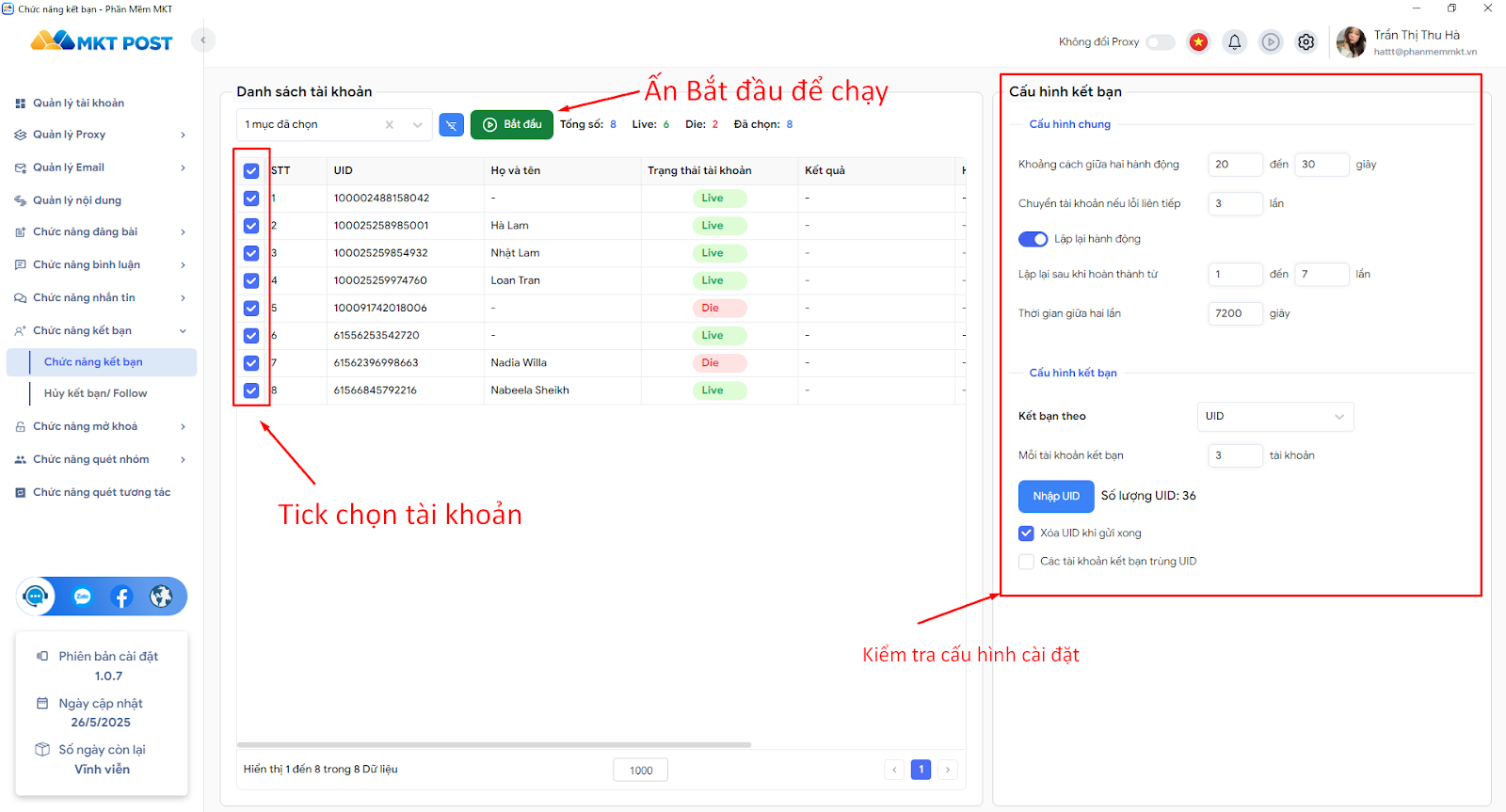Expand Chức năng nhắn tin menu

(x=102, y=298)
